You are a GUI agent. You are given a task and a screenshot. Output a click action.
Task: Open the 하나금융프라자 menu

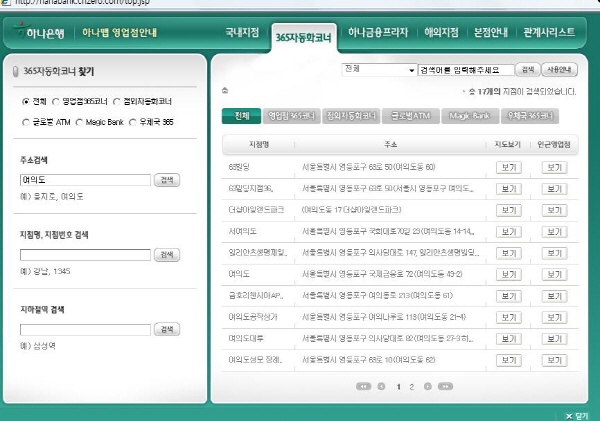[377, 32]
